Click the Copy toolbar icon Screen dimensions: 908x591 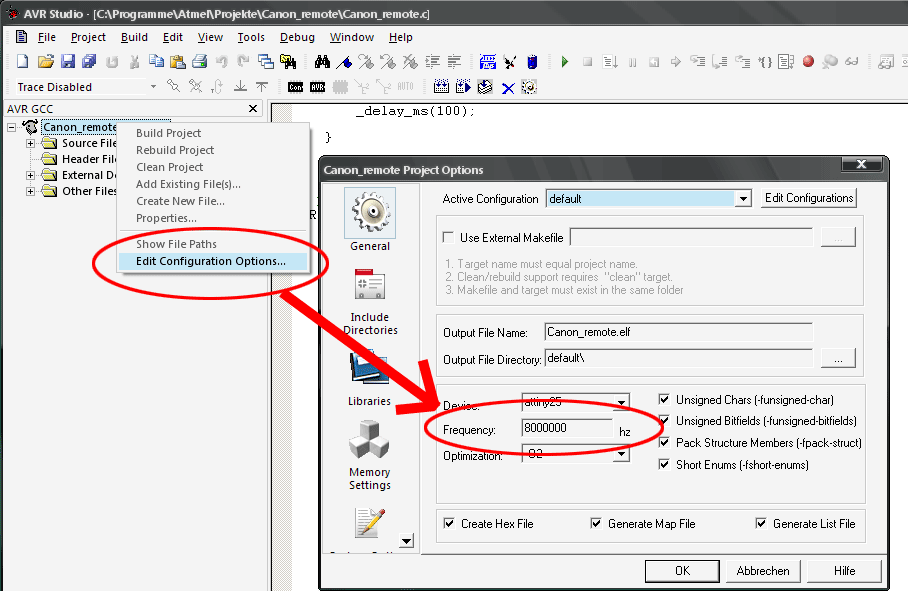pyautogui.click(x=156, y=61)
